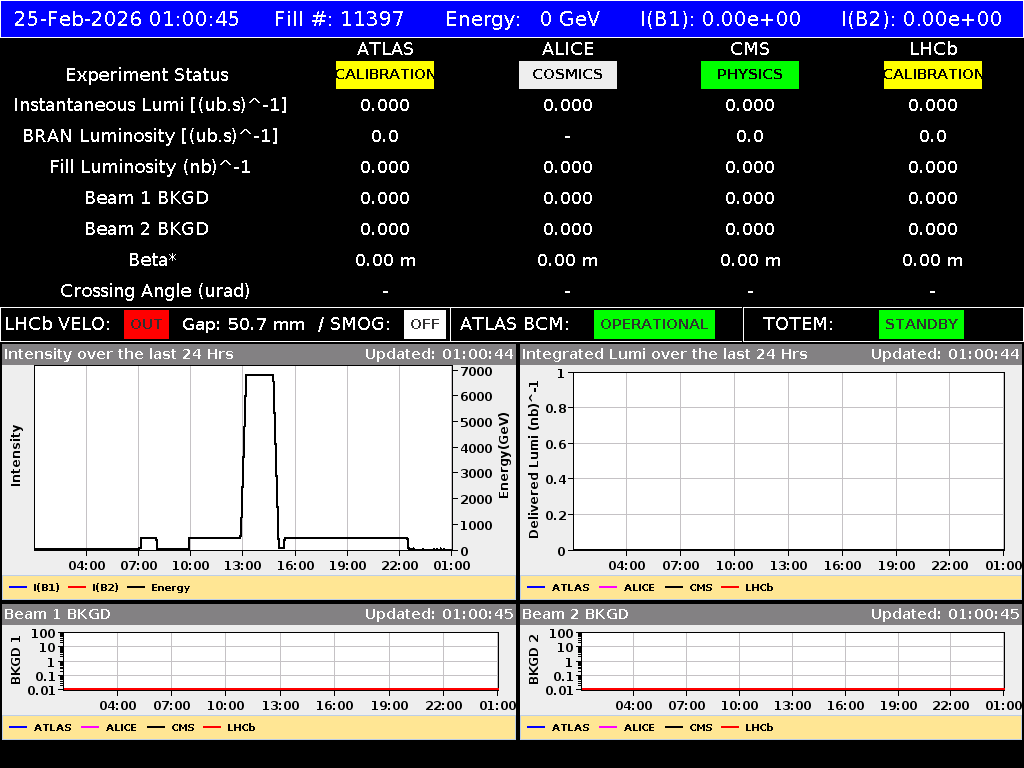Click the LHCb CALIBRATION status badge
Screen dimensions: 1024x768
click(x=931, y=74)
